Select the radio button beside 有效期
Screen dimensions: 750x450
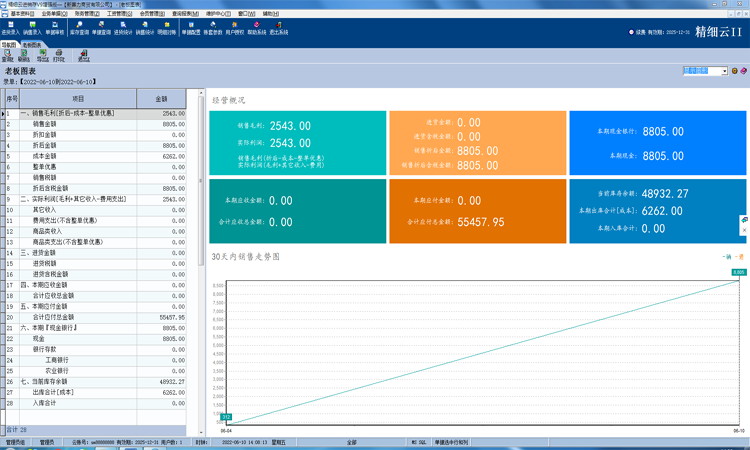click(x=631, y=32)
